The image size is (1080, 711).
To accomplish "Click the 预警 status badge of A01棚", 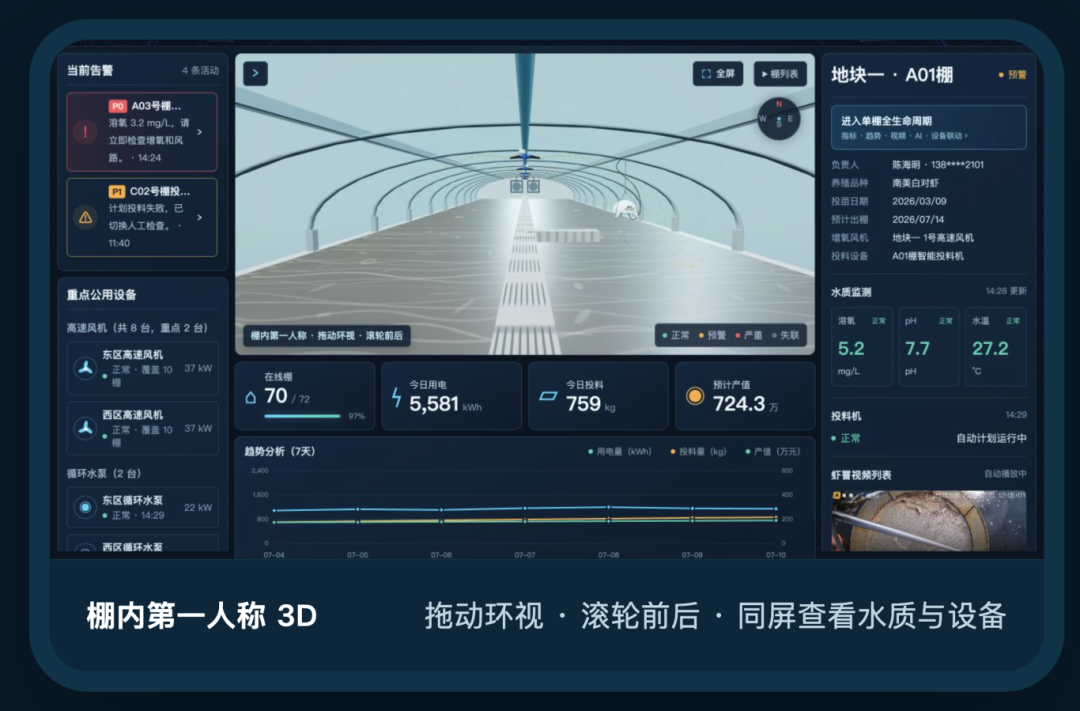I will point(1012,75).
